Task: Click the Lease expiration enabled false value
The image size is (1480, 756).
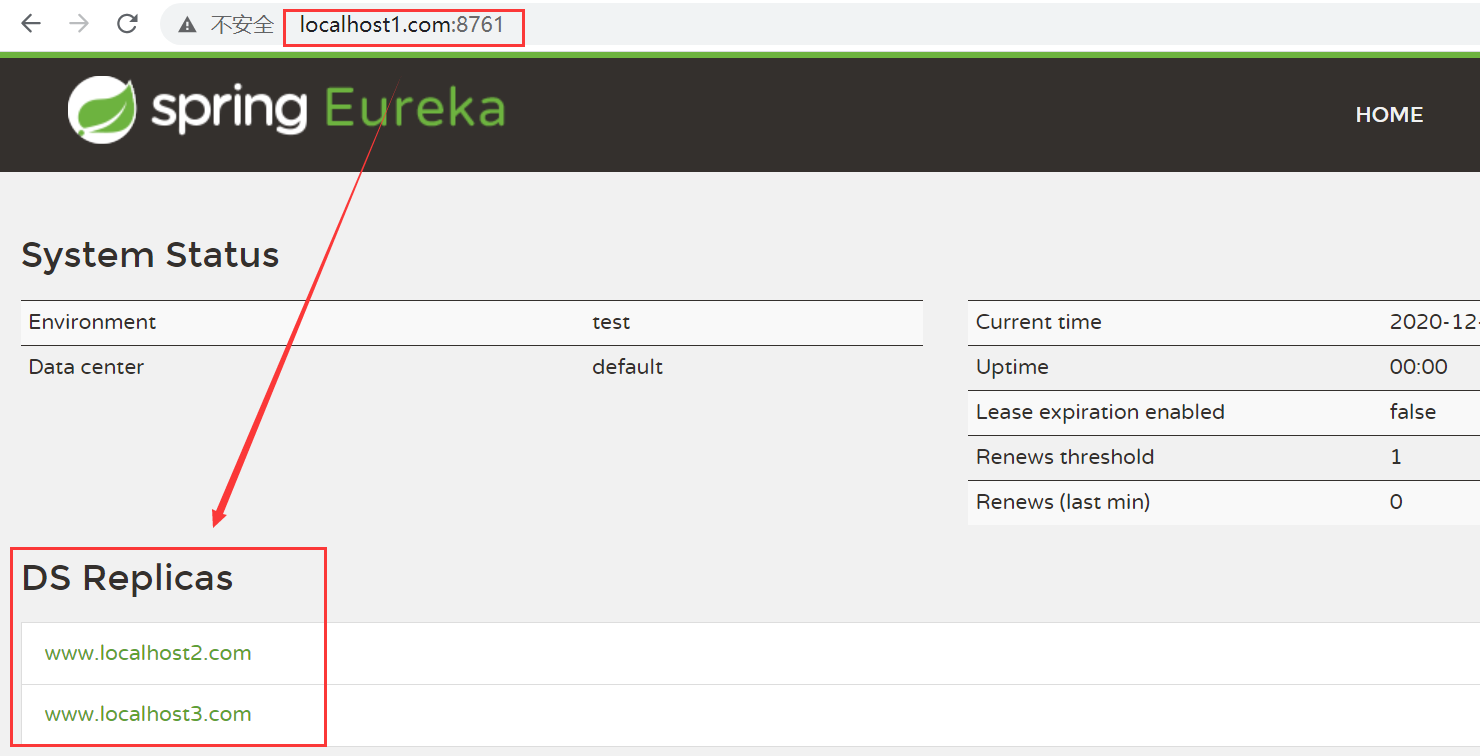Action: pyautogui.click(x=1412, y=412)
